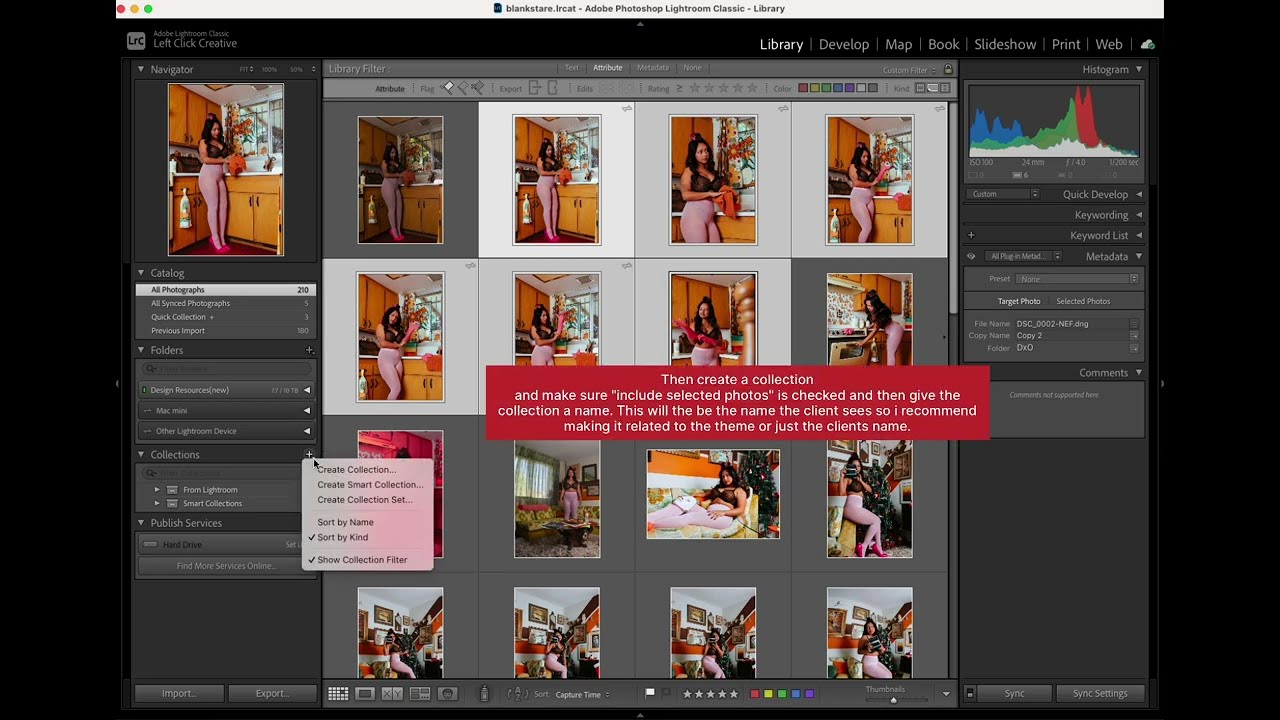Viewport: 1280px width, 720px height.
Task: Click the Lrc logo identity plate
Action: tap(136, 41)
